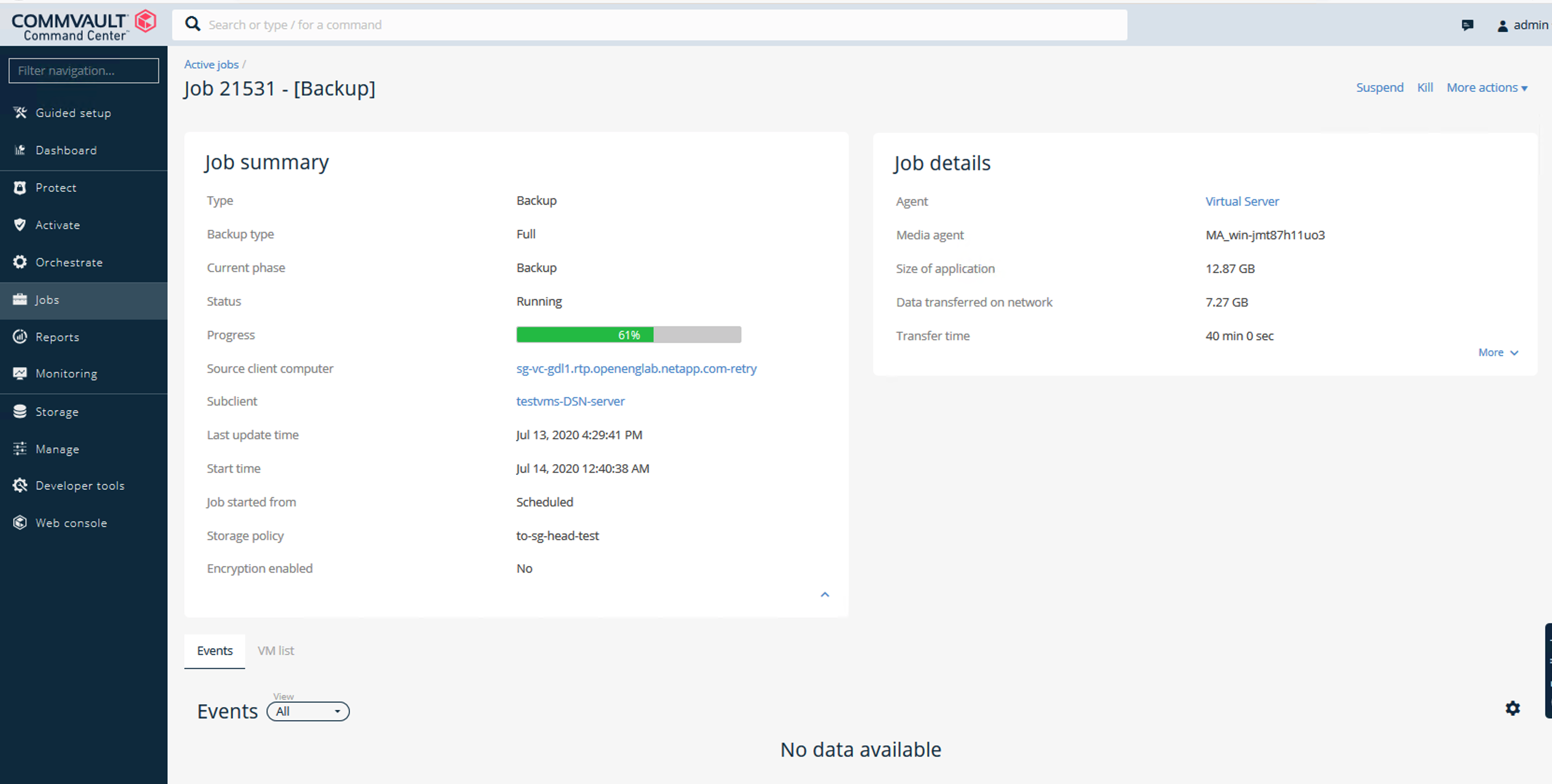Viewport: 1552px width, 784px height.
Task: Open the Events View All dropdown
Action: 308,711
